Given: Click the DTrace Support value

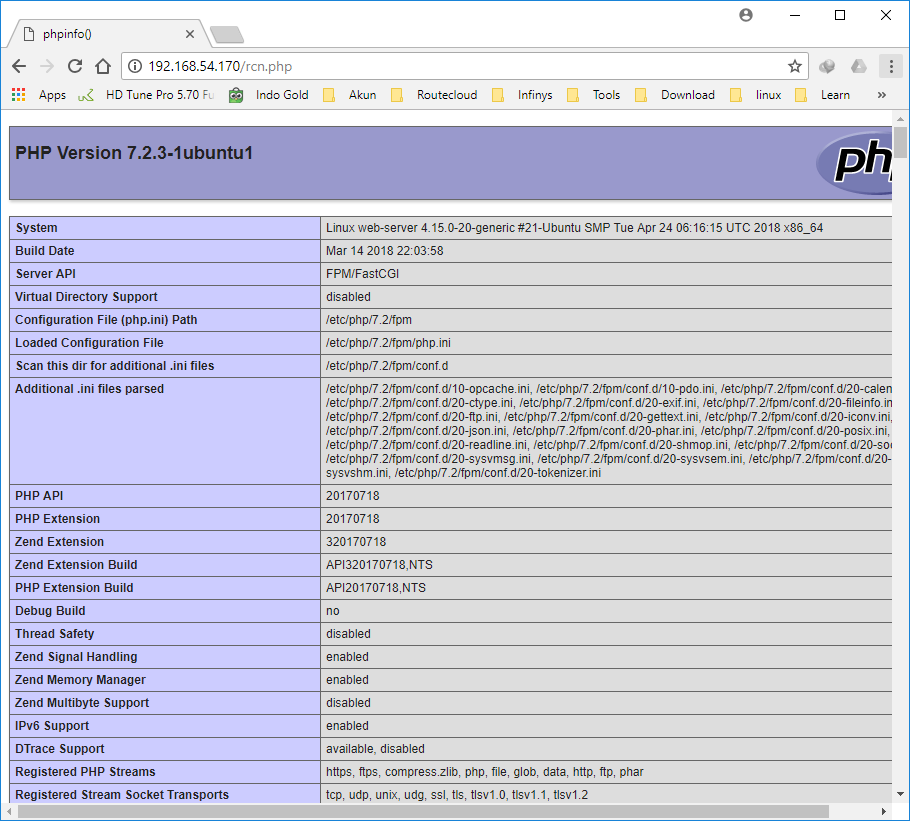Looking at the screenshot, I should [x=375, y=748].
